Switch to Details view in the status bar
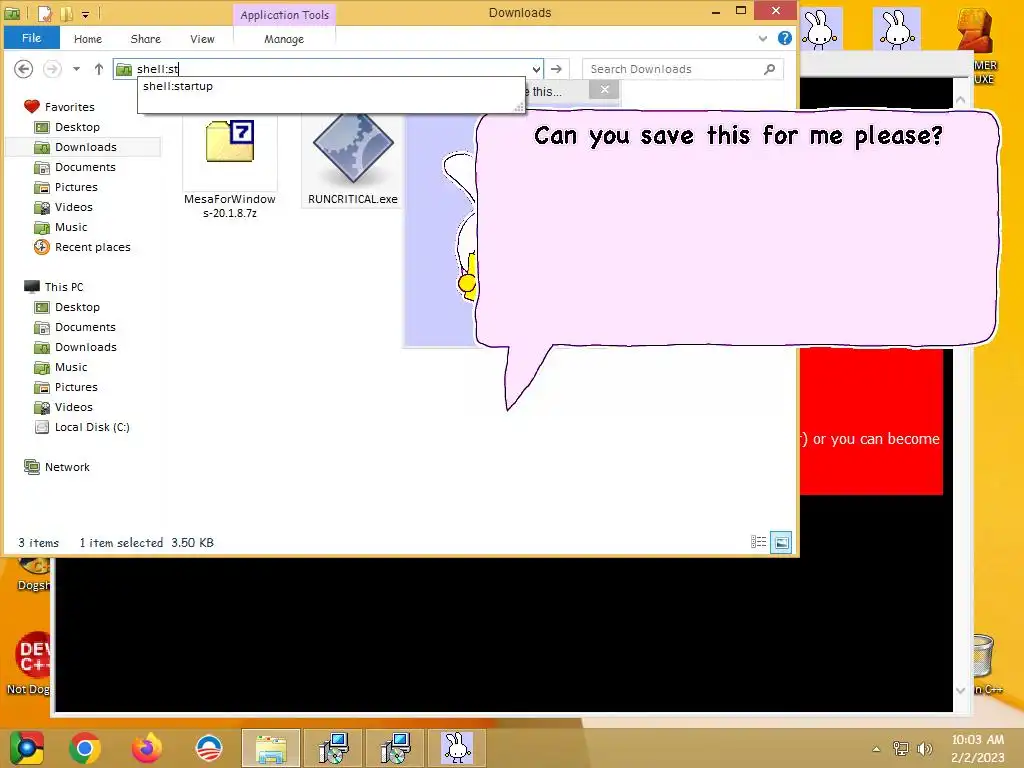This screenshot has width=1024, height=768. [758, 542]
